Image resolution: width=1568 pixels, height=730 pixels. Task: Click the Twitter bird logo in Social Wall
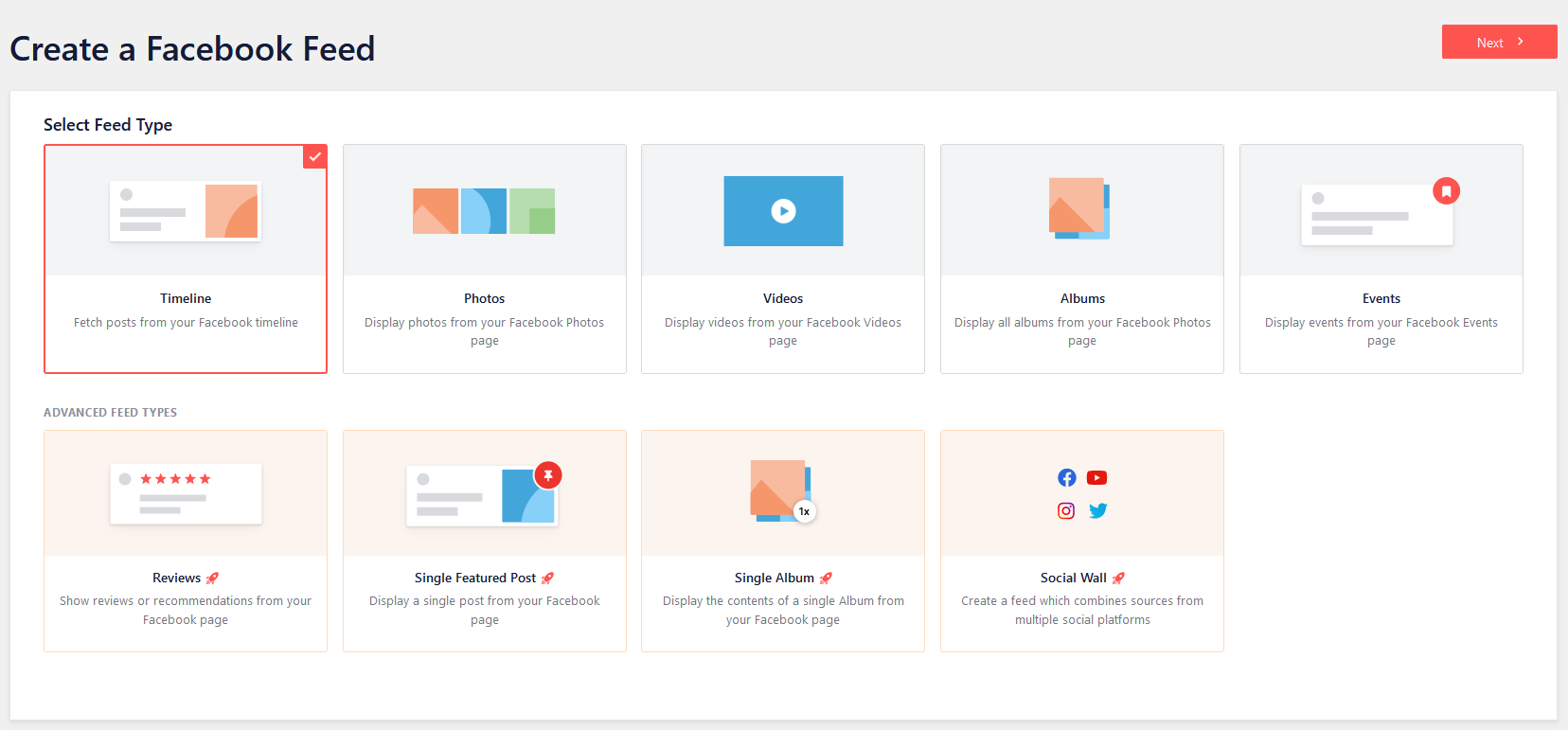tap(1098, 511)
